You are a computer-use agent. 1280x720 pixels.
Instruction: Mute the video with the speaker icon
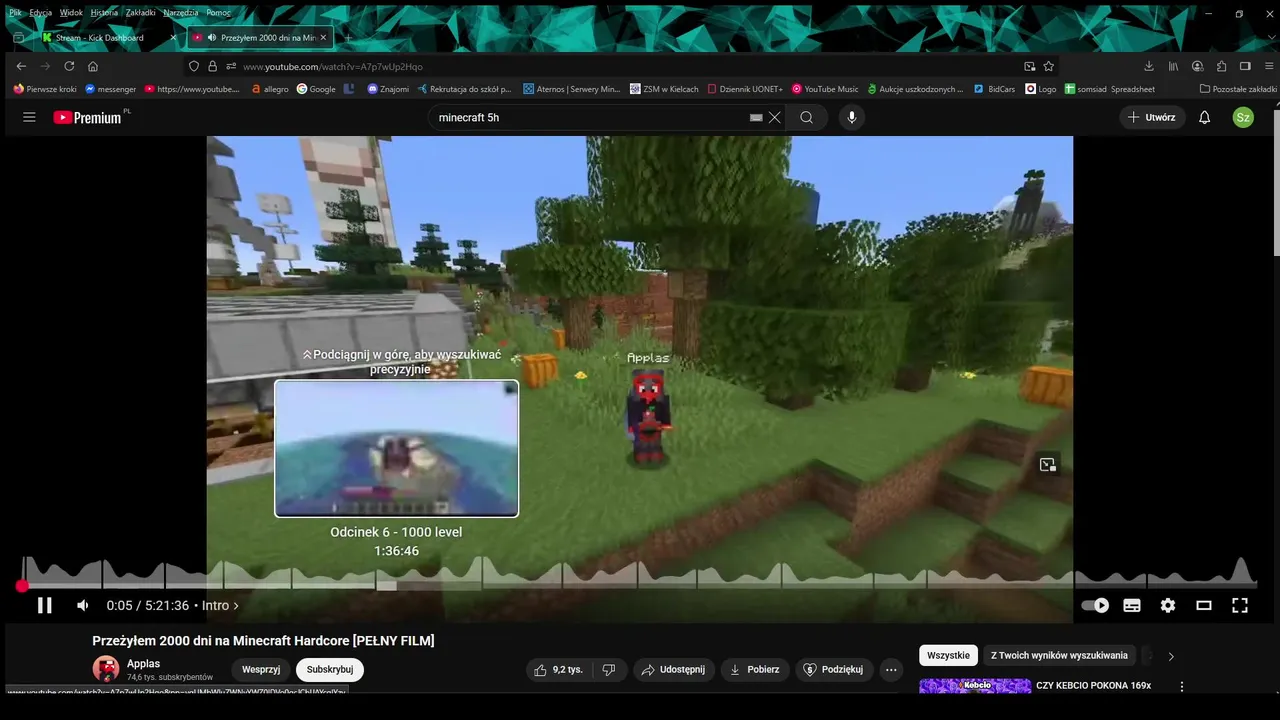coord(83,605)
